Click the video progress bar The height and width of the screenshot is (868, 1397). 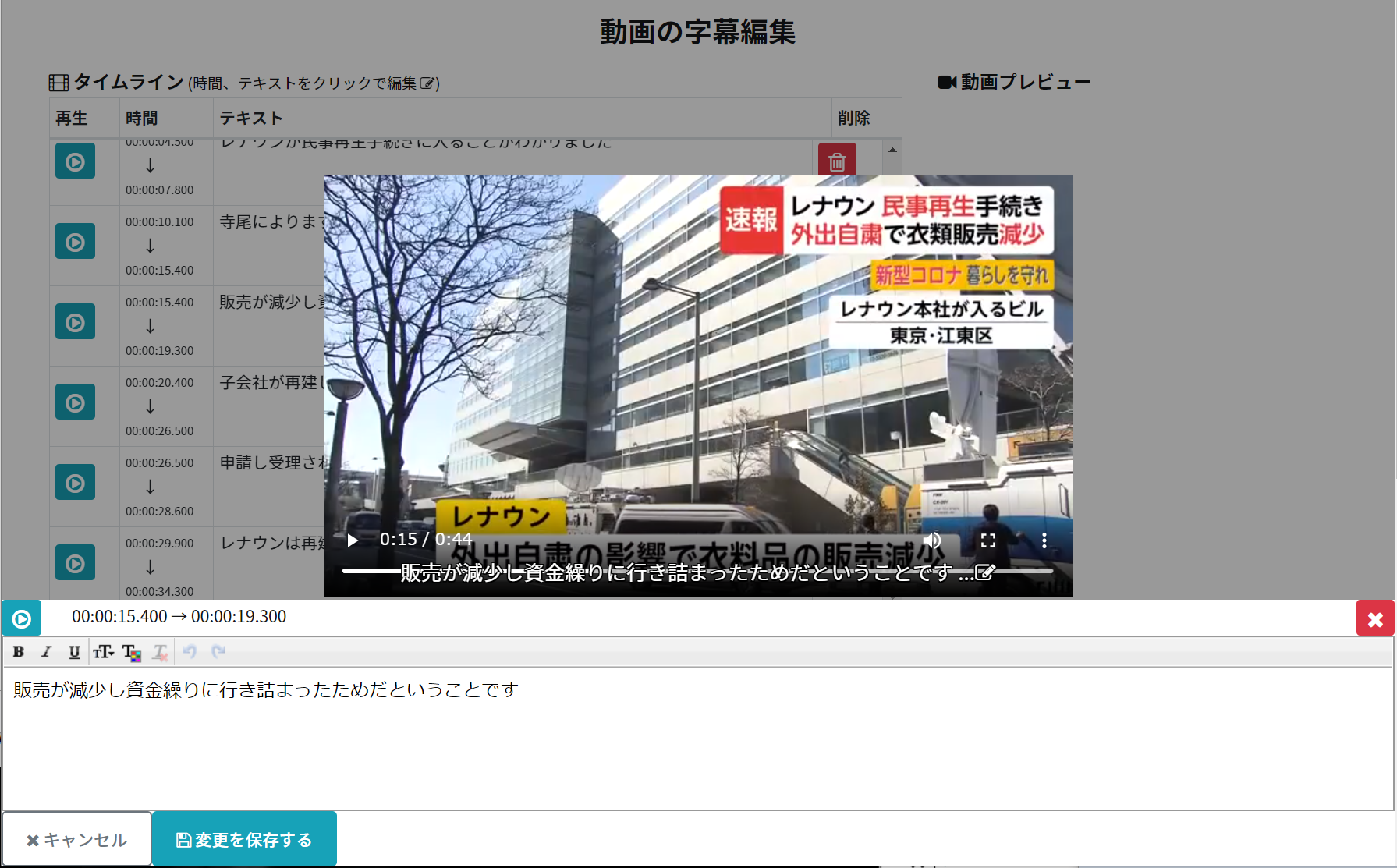(x=697, y=571)
